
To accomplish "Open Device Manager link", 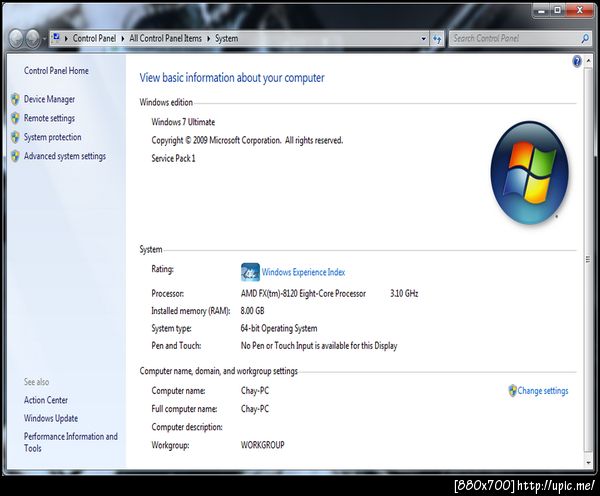I will 49,99.
